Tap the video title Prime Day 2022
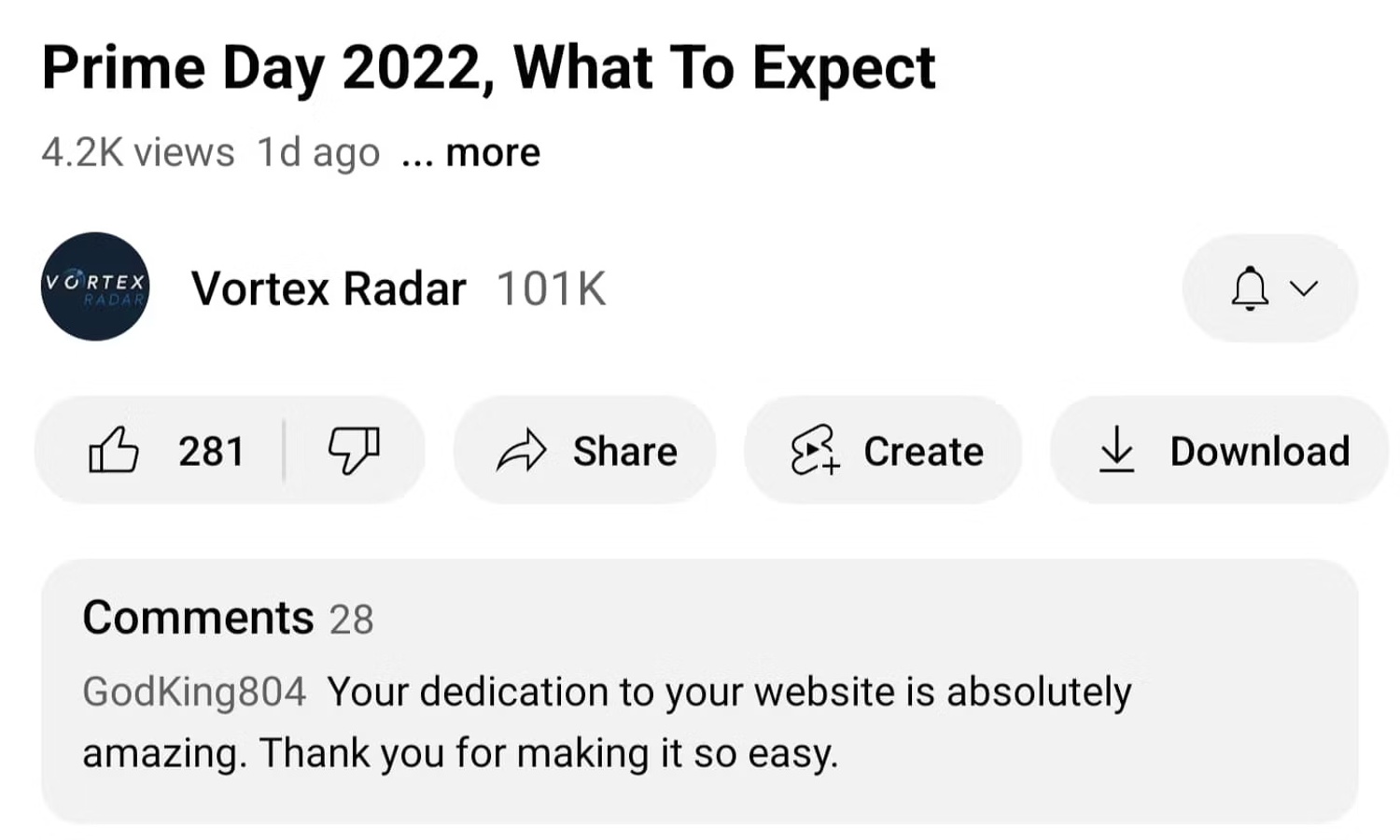Image resolution: width=1400 pixels, height=840 pixels. click(x=488, y=68)
